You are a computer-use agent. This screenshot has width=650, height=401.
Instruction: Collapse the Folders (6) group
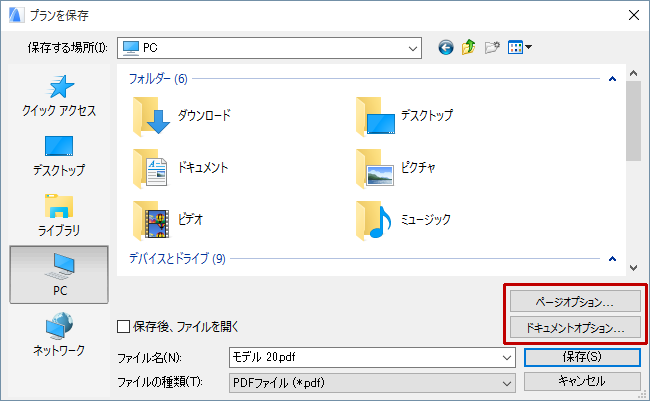point(612,79)
